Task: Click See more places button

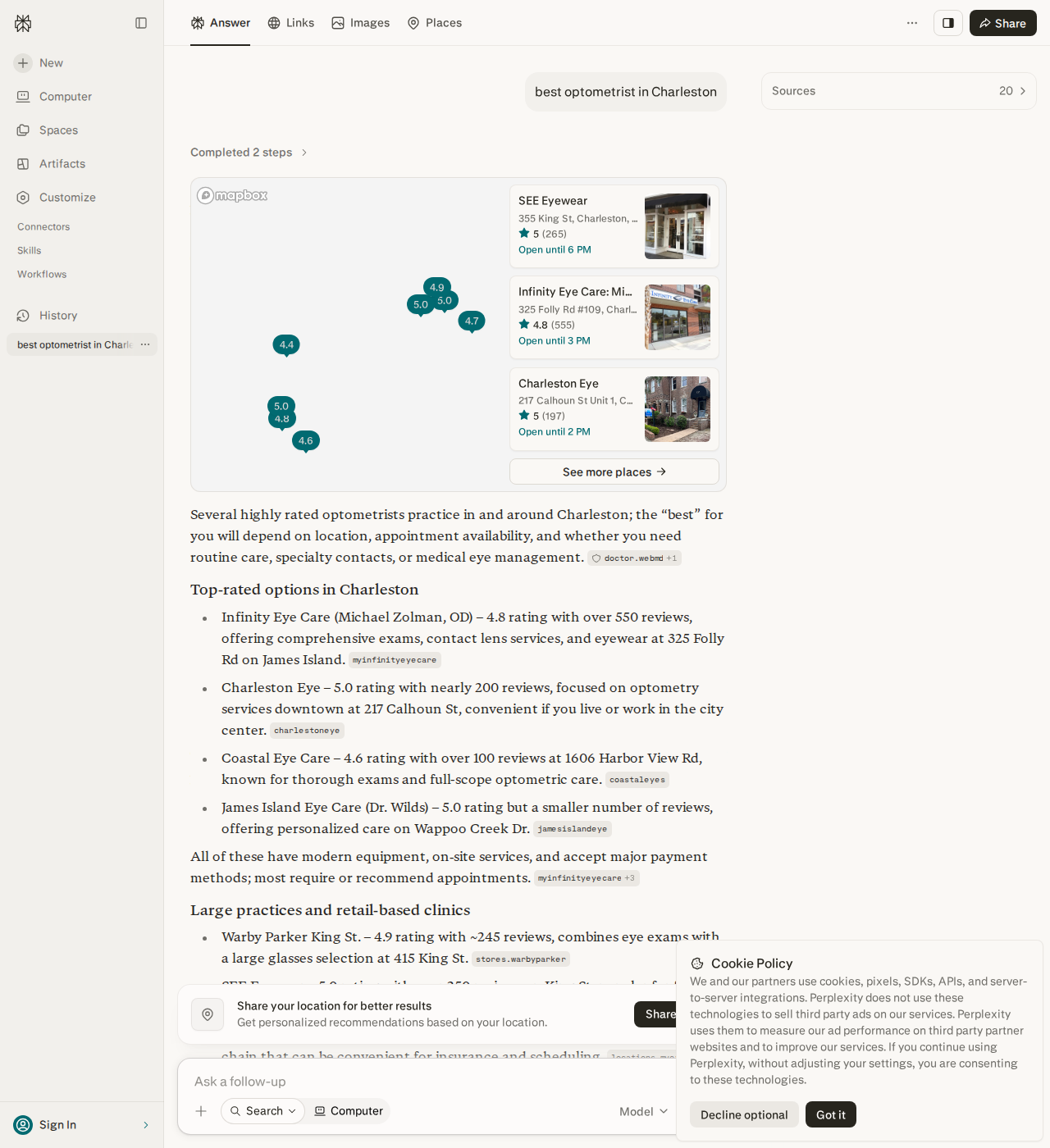Action: tap(614, 471)
